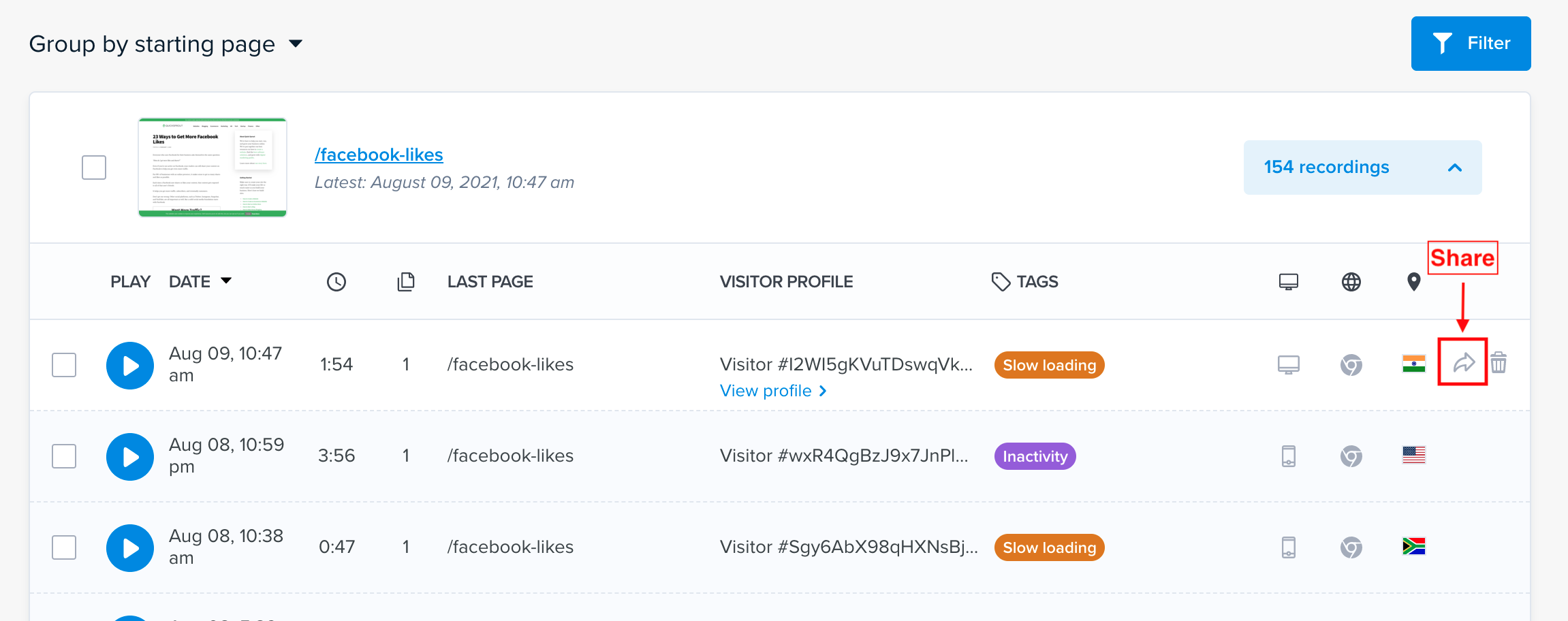
Task: Select the /facebook-likes group checkbox
Action: pos(94,168)
